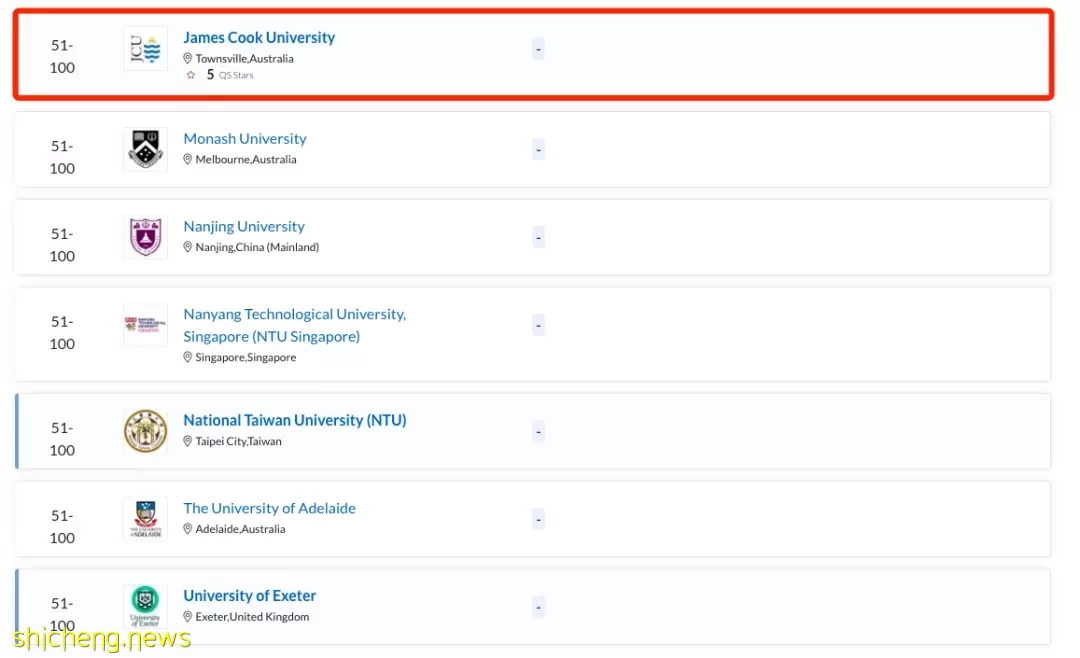1080x658 pixels.
Task: Click 'Exeter,United Kingdom' location text
Action: coord(252,617)
